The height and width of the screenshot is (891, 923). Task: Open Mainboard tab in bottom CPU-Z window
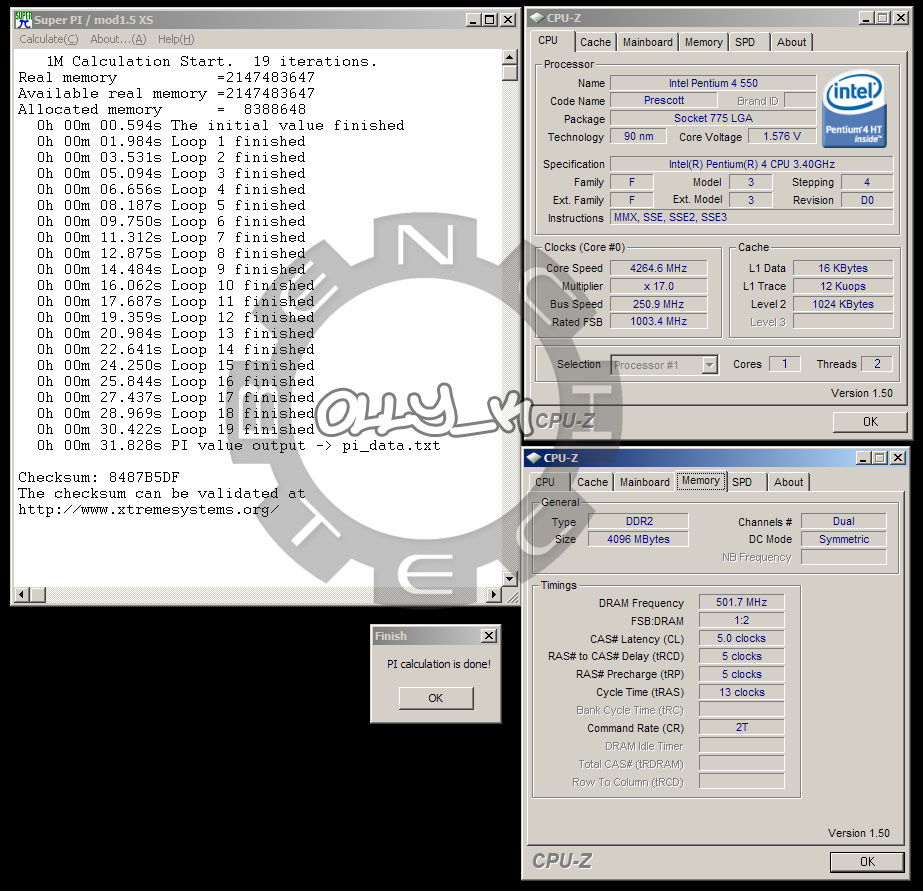[x=645, y=482]
